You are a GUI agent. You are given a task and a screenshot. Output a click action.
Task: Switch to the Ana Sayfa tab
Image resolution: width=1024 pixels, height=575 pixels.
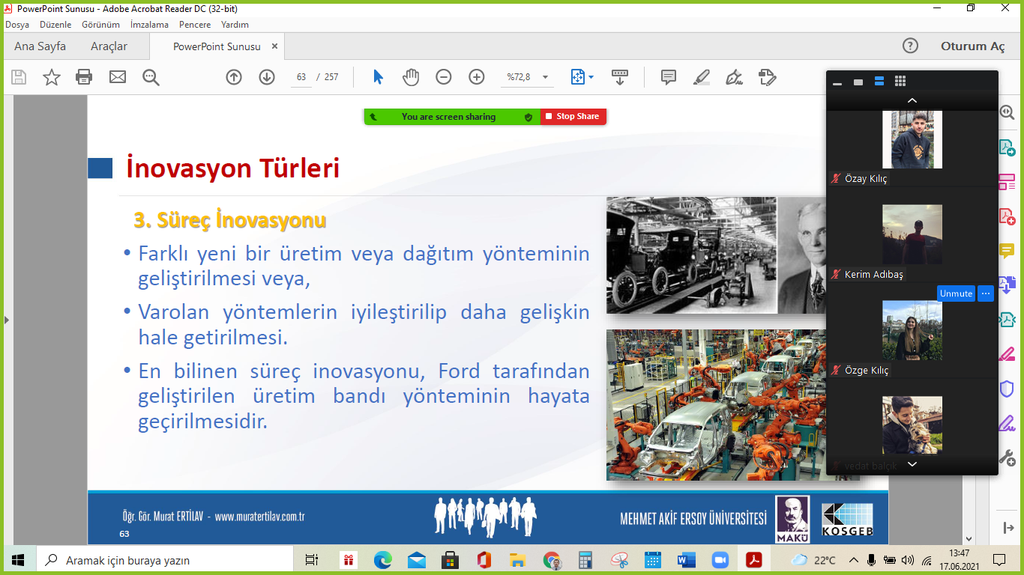[40, 46]
